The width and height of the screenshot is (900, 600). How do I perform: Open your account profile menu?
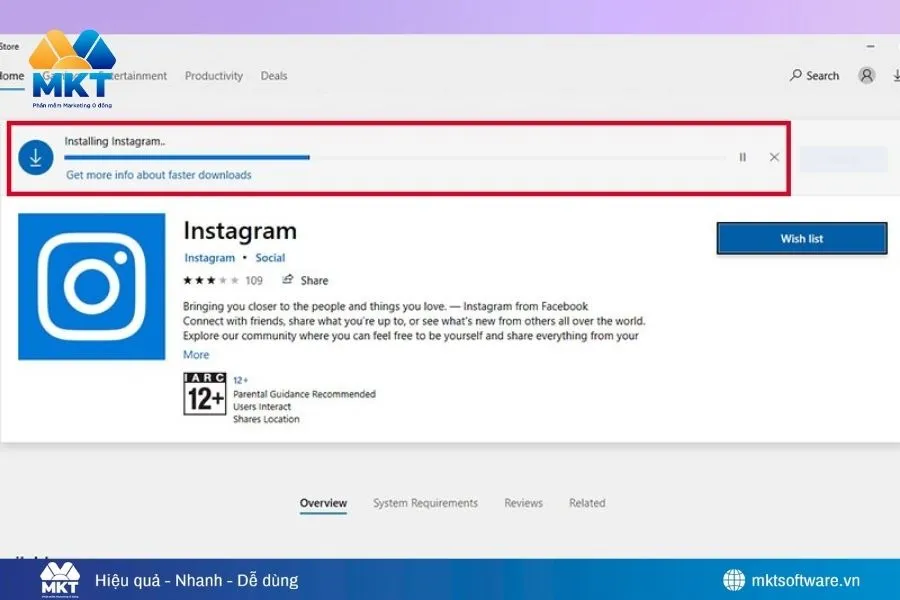tap(866, 75)
